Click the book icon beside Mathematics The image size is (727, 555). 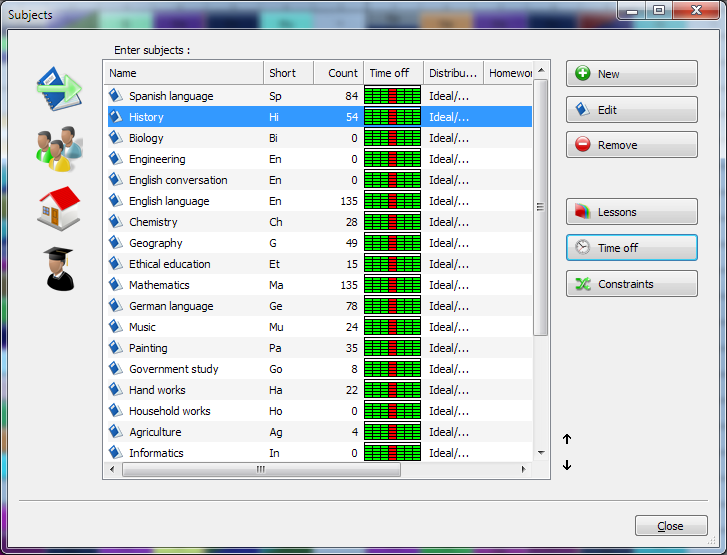(x=115, y=285)
